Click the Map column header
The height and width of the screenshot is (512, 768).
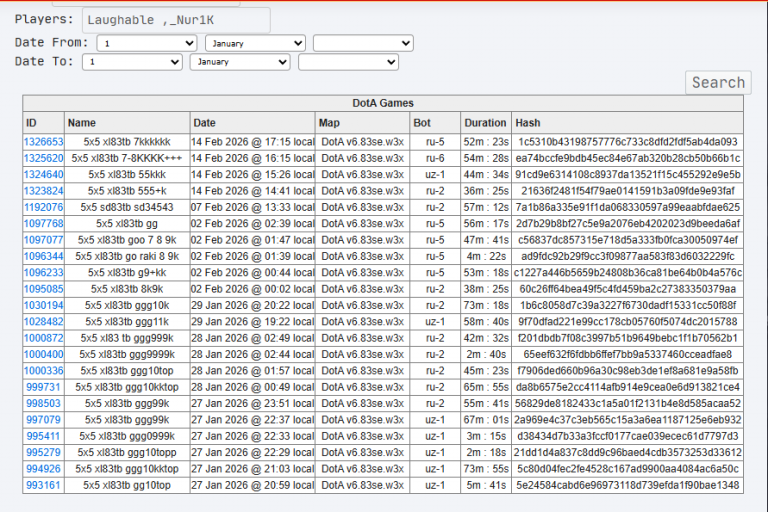(x=362, y=123)
